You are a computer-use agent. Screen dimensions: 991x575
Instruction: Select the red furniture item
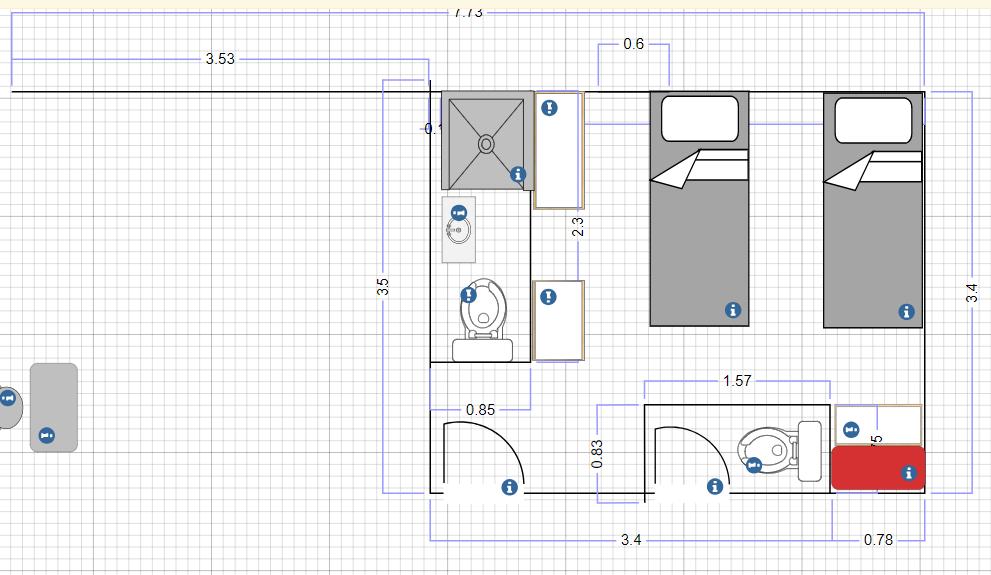coord(878,468)
